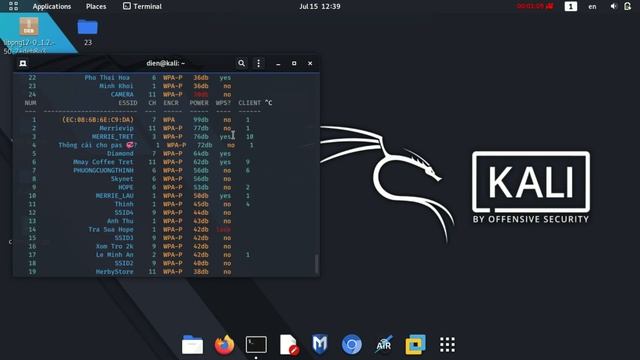640x360 pixels.
Task: Open Terminal from the dock
Action: pyautogui.click(x=256, y=344)
